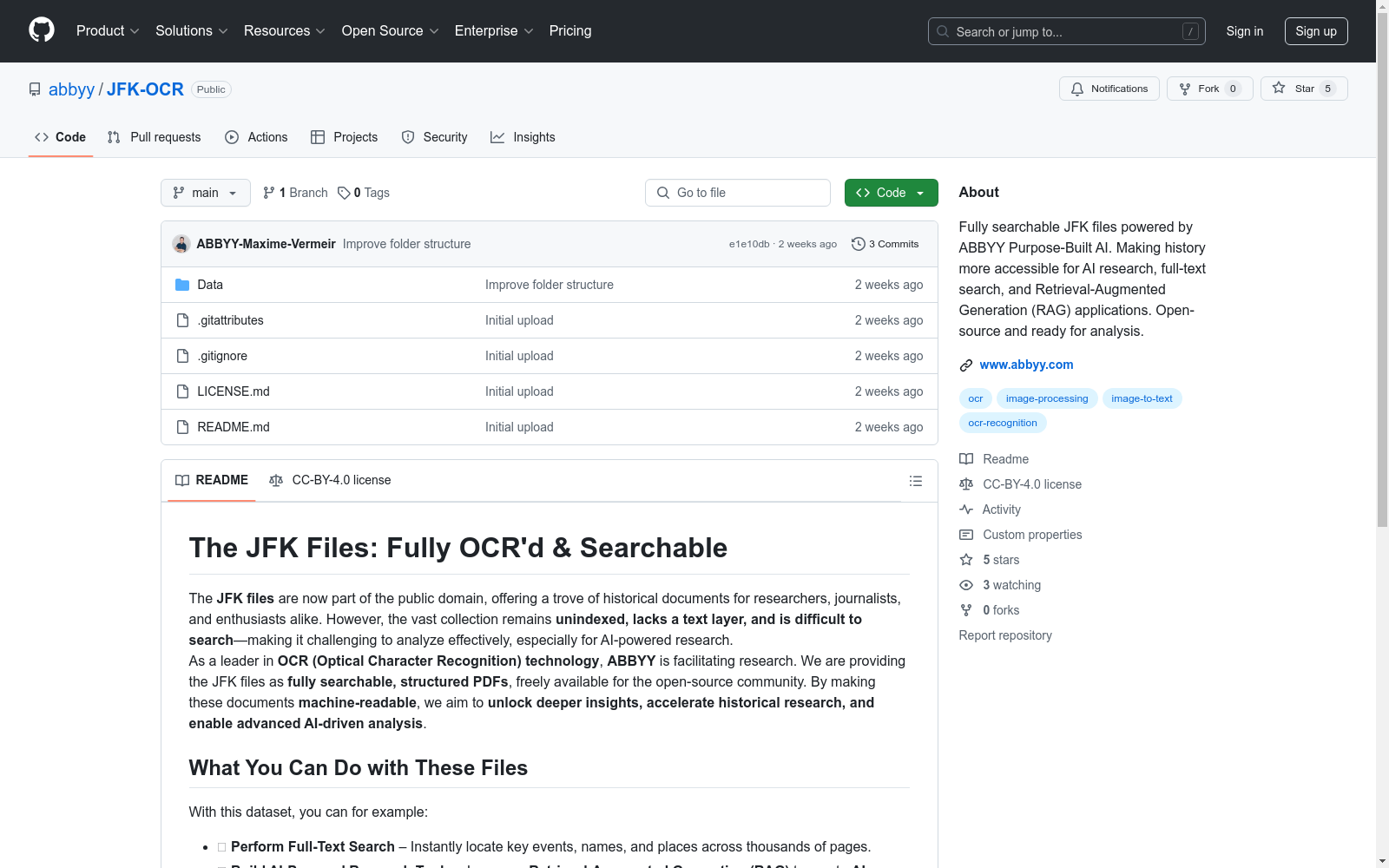Click the LICENSE.md file icon
Image resolution: width=1389 pixels, height=868 pixels.
(182, 391)
